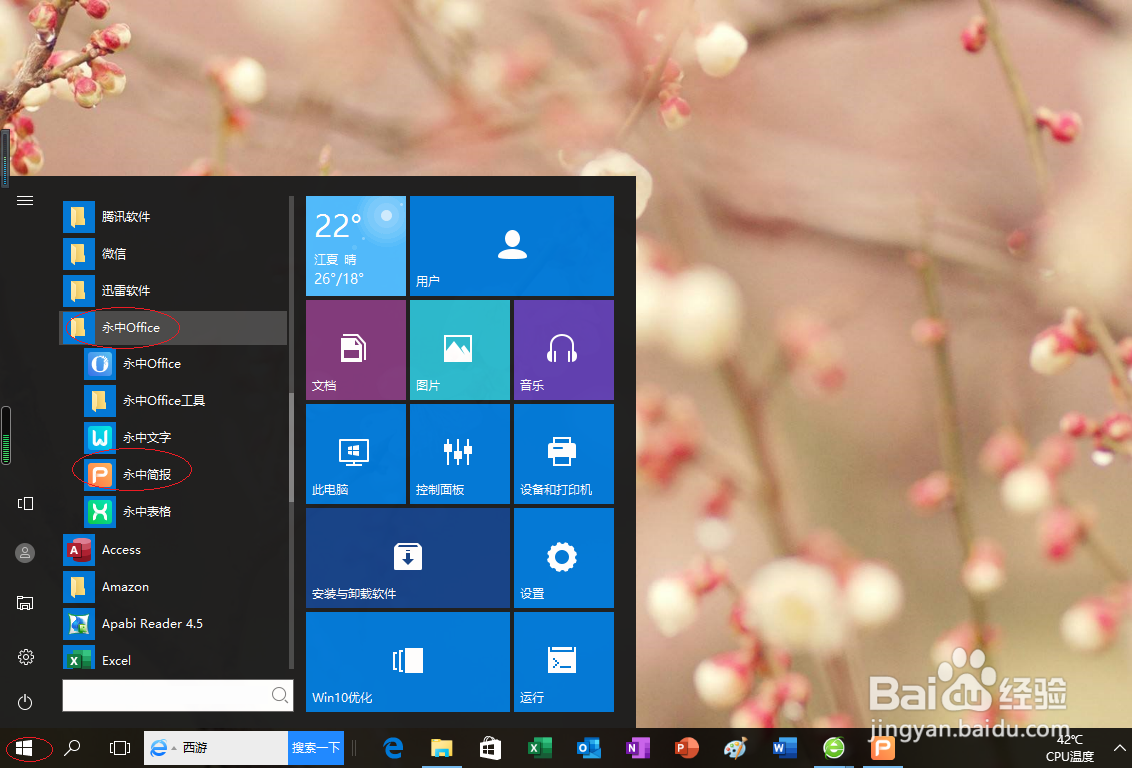Open OneNote from the taskbar

tap(637, 749)
